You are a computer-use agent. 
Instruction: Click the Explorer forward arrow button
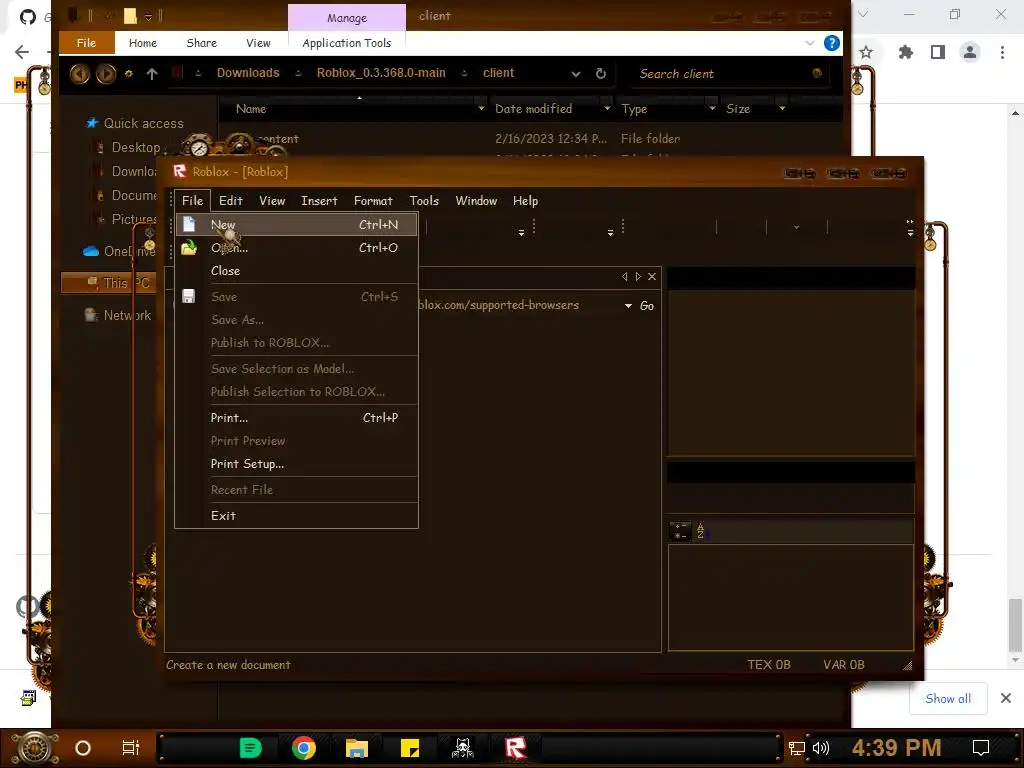[x=106, y=74]
